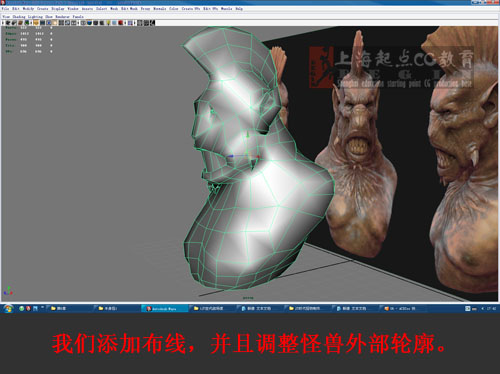Open the viewport Renderer panel menu
The width and height of the screenshot is (500, 374).
pos(63,17)
